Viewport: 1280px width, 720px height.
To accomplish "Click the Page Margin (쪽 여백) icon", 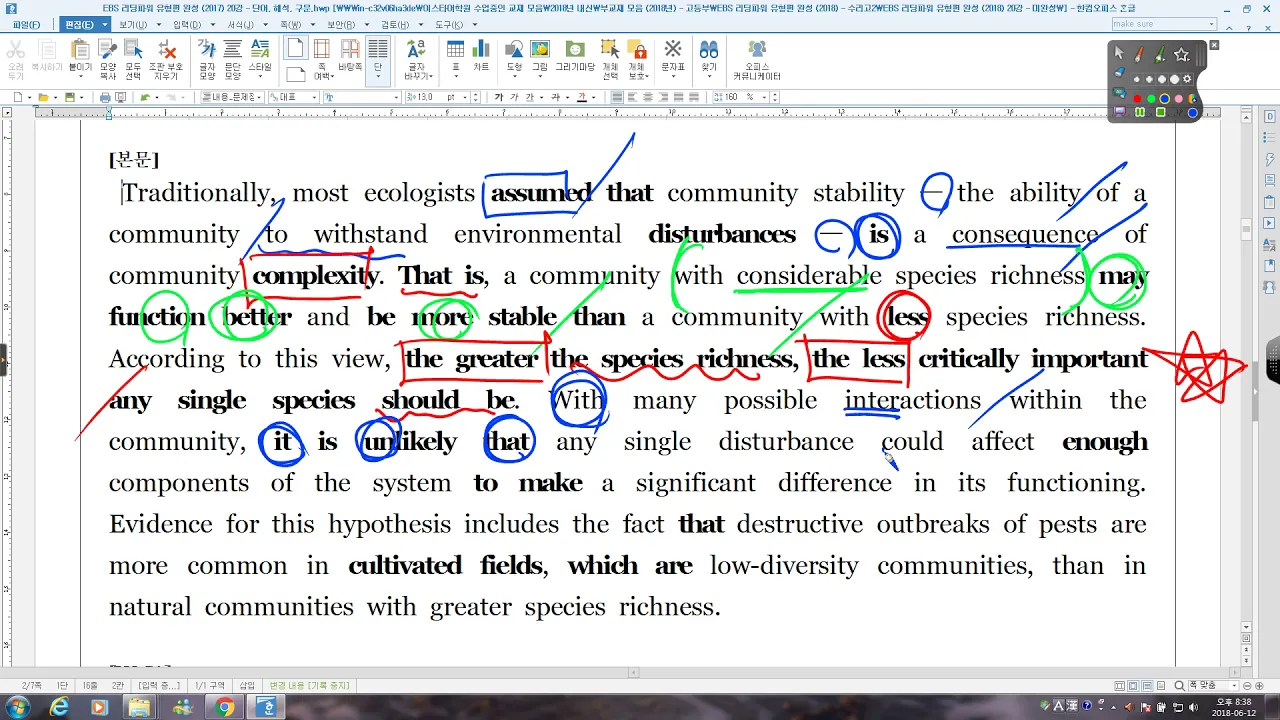I will (x=323, y=60).
